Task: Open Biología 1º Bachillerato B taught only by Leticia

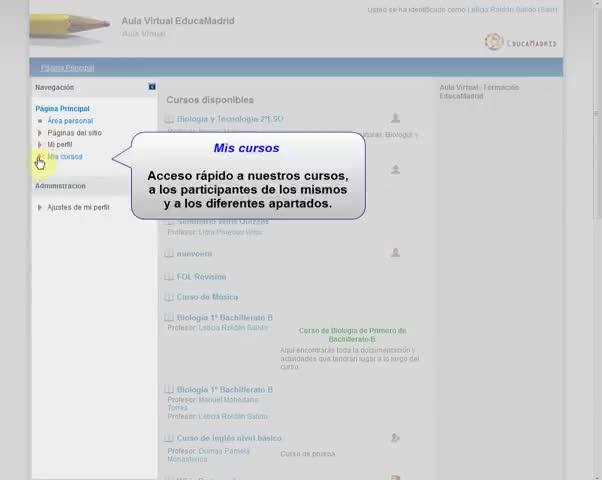Action: click(x=225, y=318)
